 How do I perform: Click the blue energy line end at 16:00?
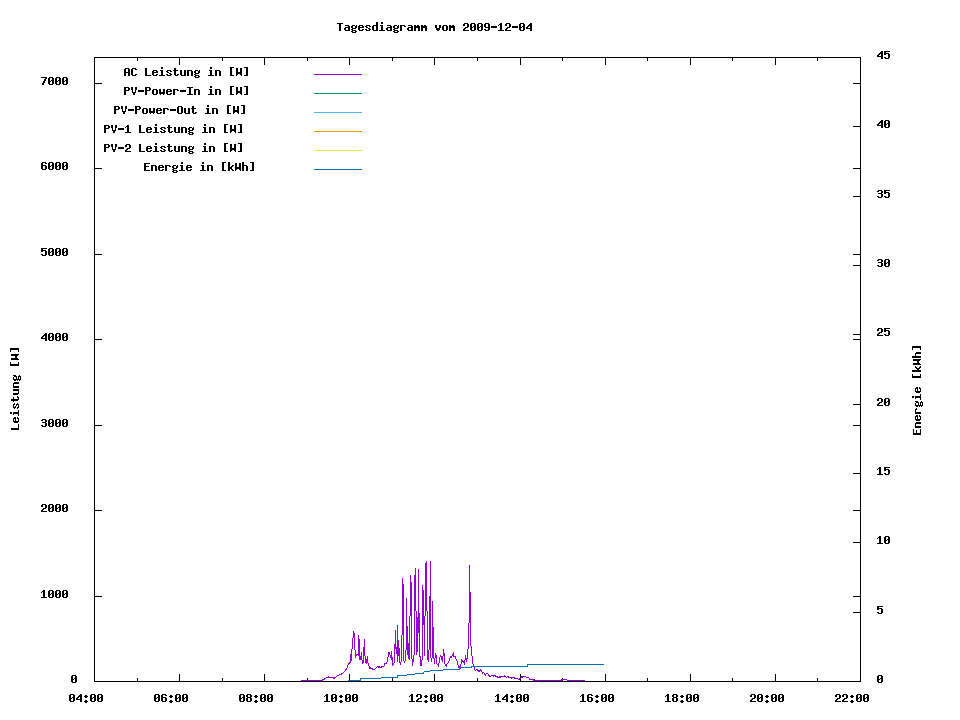pyautogui.click(x=602, y=664)
